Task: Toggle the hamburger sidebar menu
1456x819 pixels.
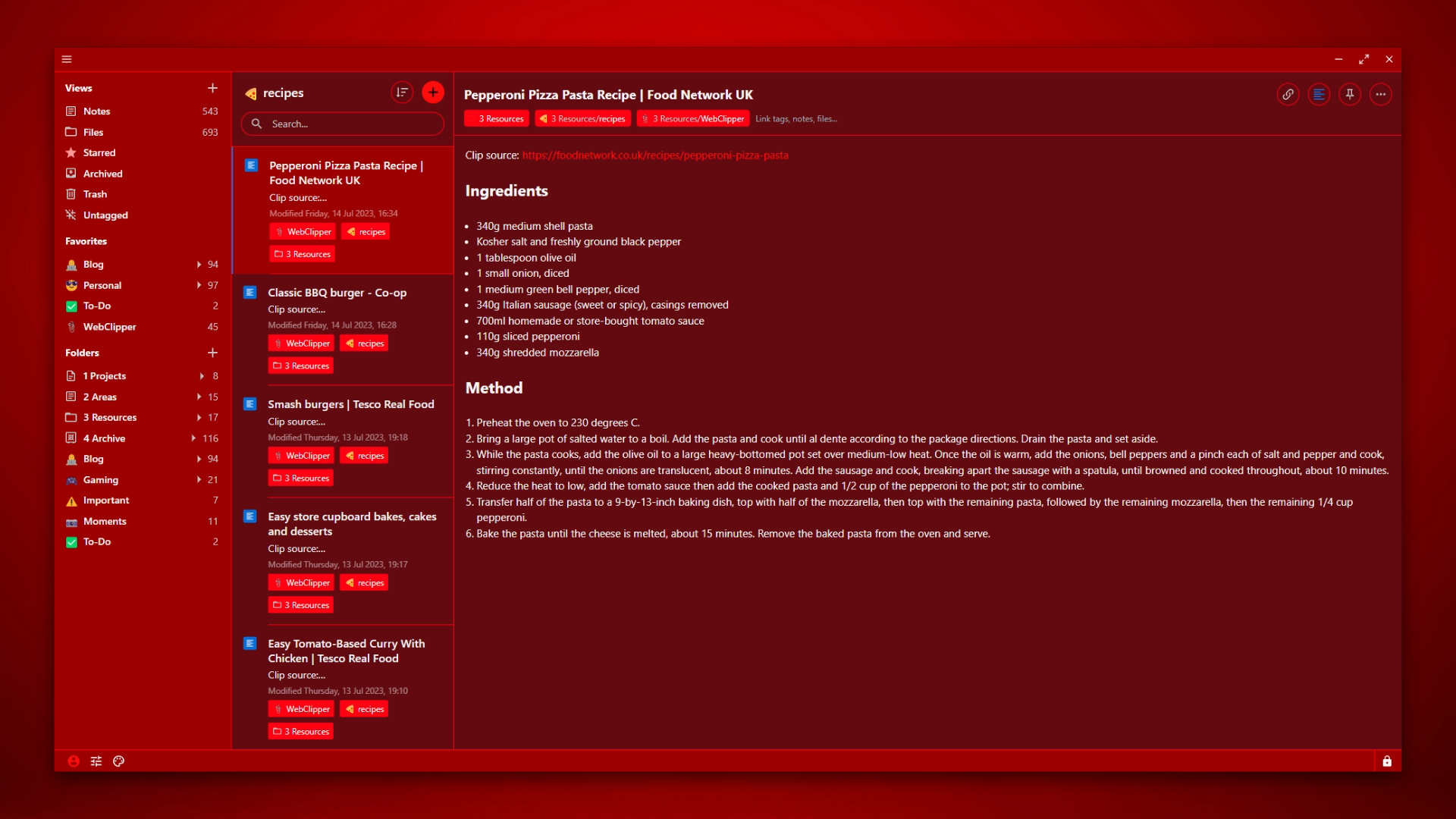Action: [67, 59]
